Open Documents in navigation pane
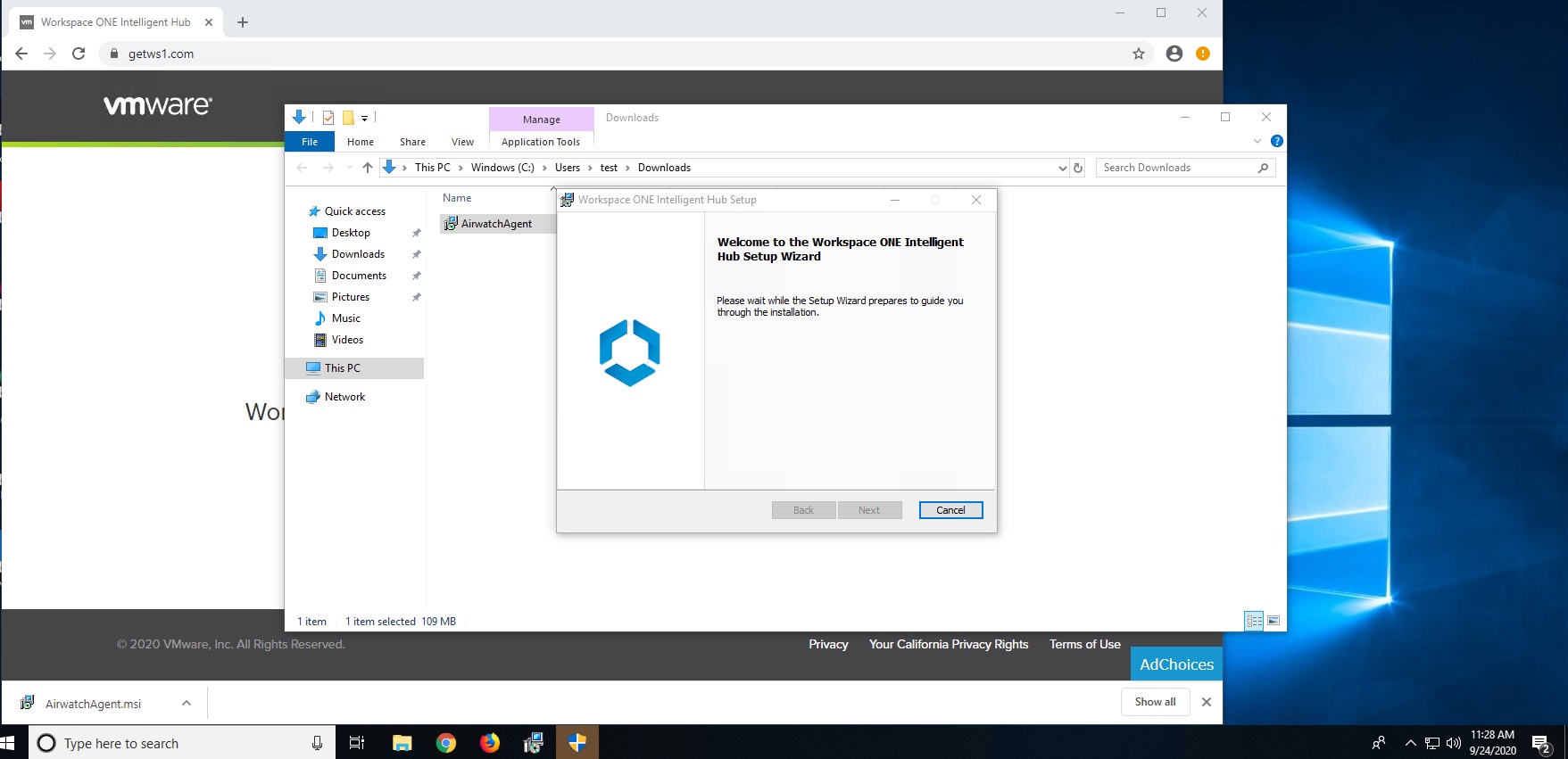Image resolution: width=1568 pixels, height=759 pixels. click(359, 276)
